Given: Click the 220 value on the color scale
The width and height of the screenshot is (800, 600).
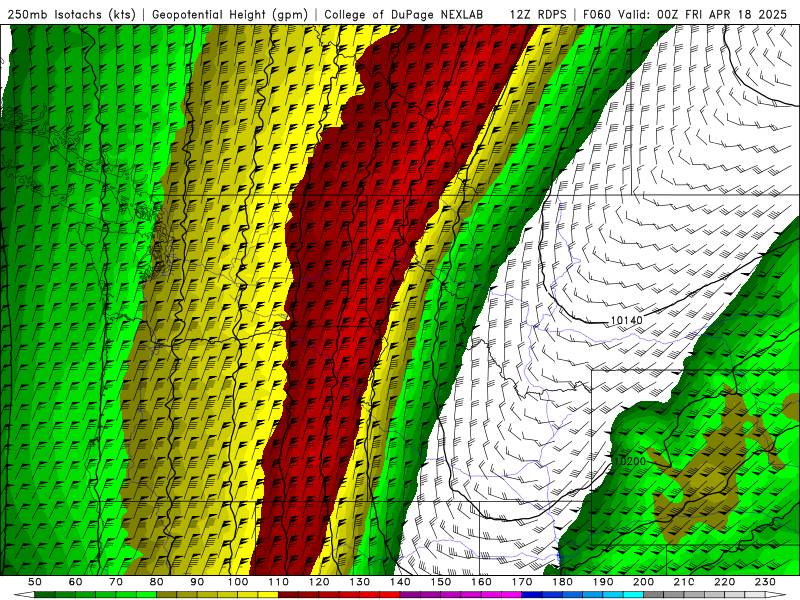Looking at the screenshot, I should (724, 582).
